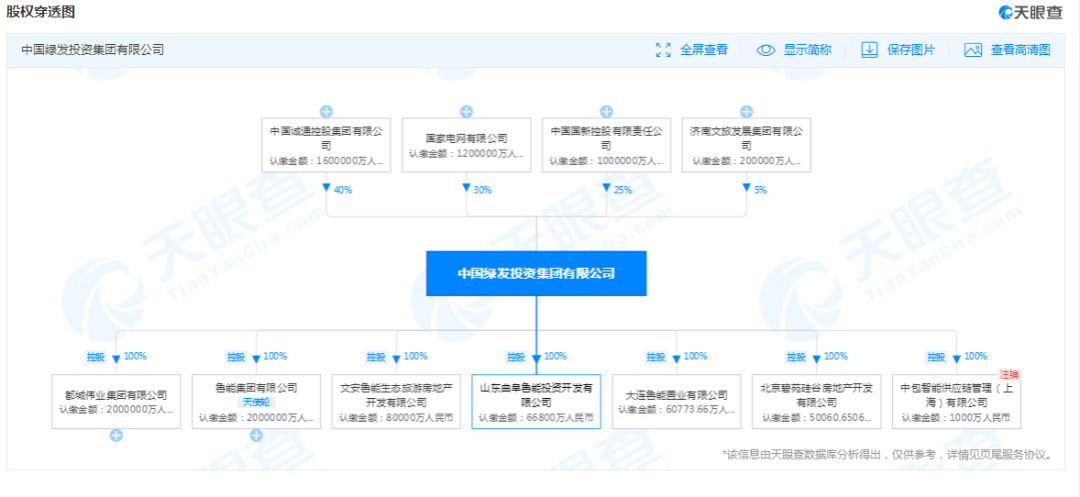Viewport: 1080px width, 497px height.
Task: Select the 国家电网有限公司 node
Action: pyautogui.click(x=466, y=145)
